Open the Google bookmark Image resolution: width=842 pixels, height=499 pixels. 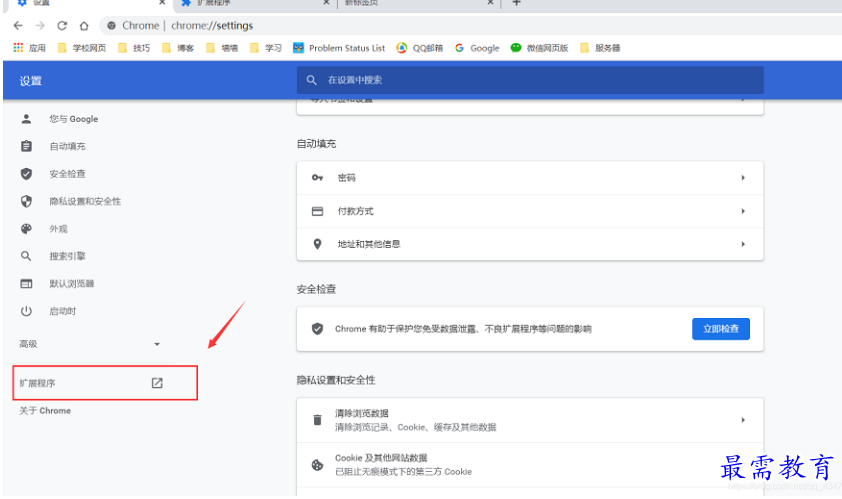477,48
